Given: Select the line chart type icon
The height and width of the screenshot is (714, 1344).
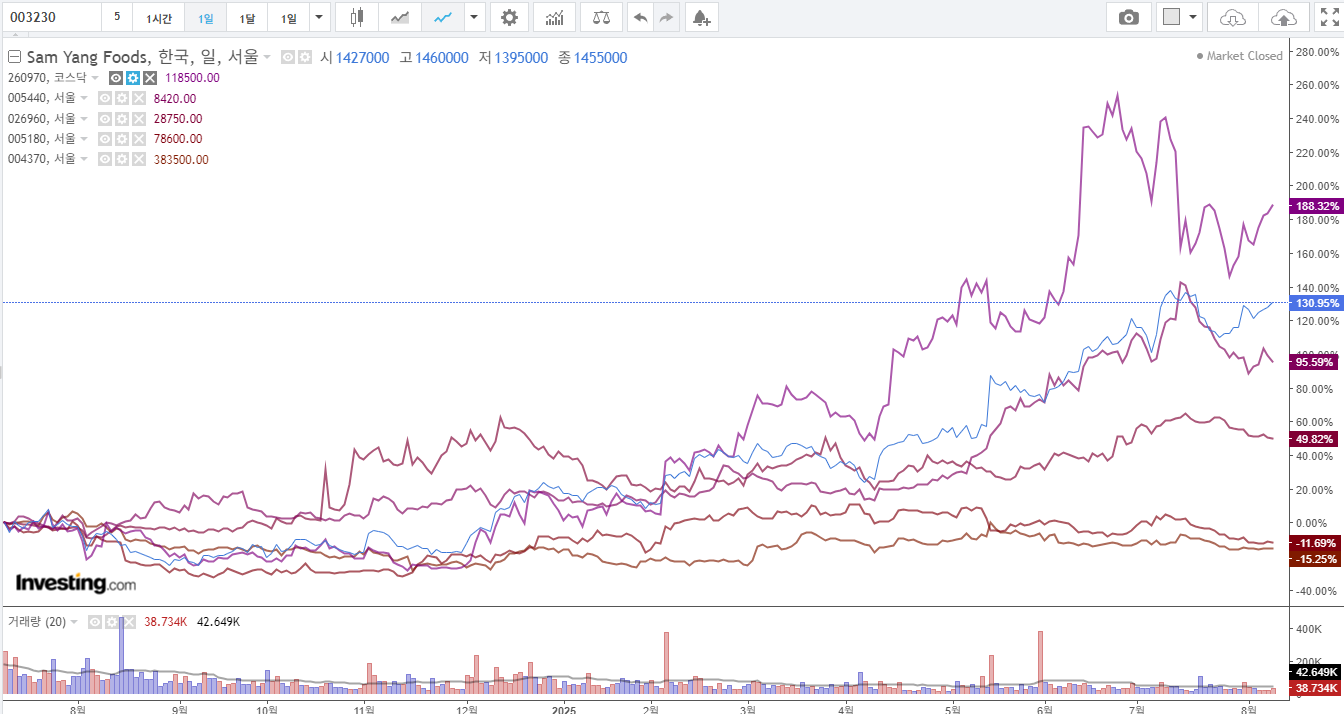Looking at the screenshot, I should click(443, 17).
